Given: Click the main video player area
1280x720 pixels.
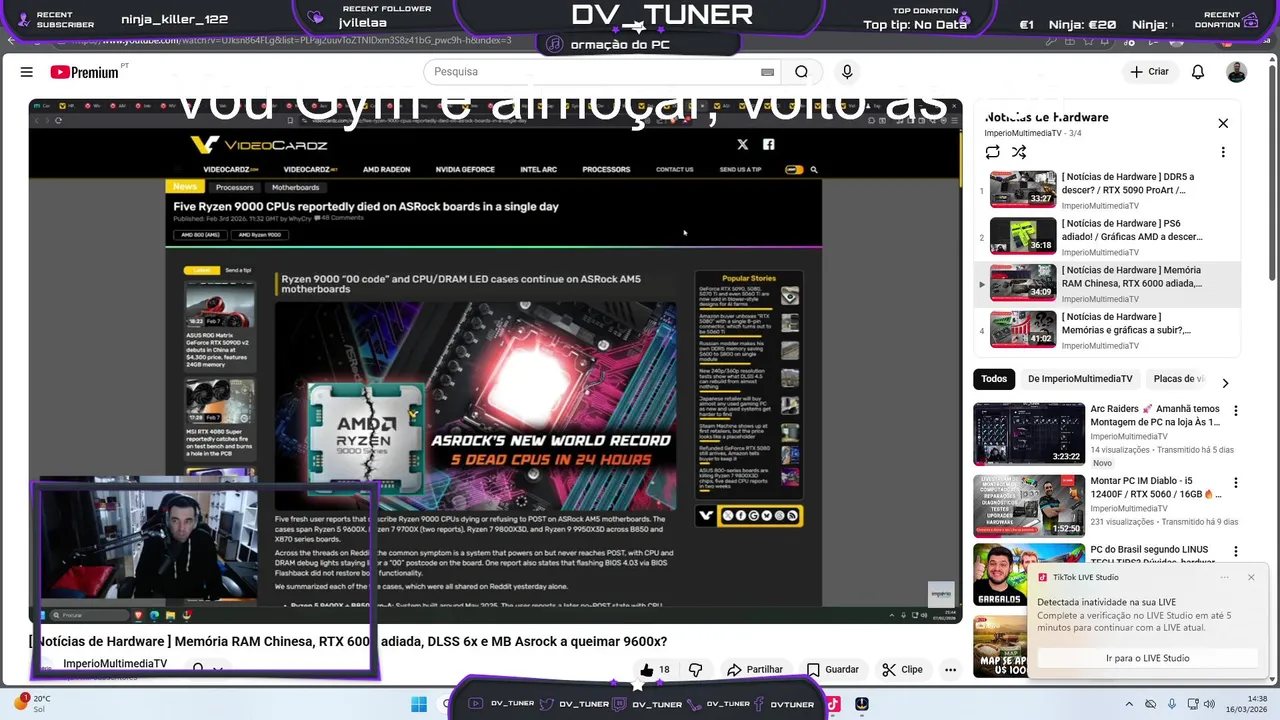Looking at the screenshot, I should coord(495,360).
